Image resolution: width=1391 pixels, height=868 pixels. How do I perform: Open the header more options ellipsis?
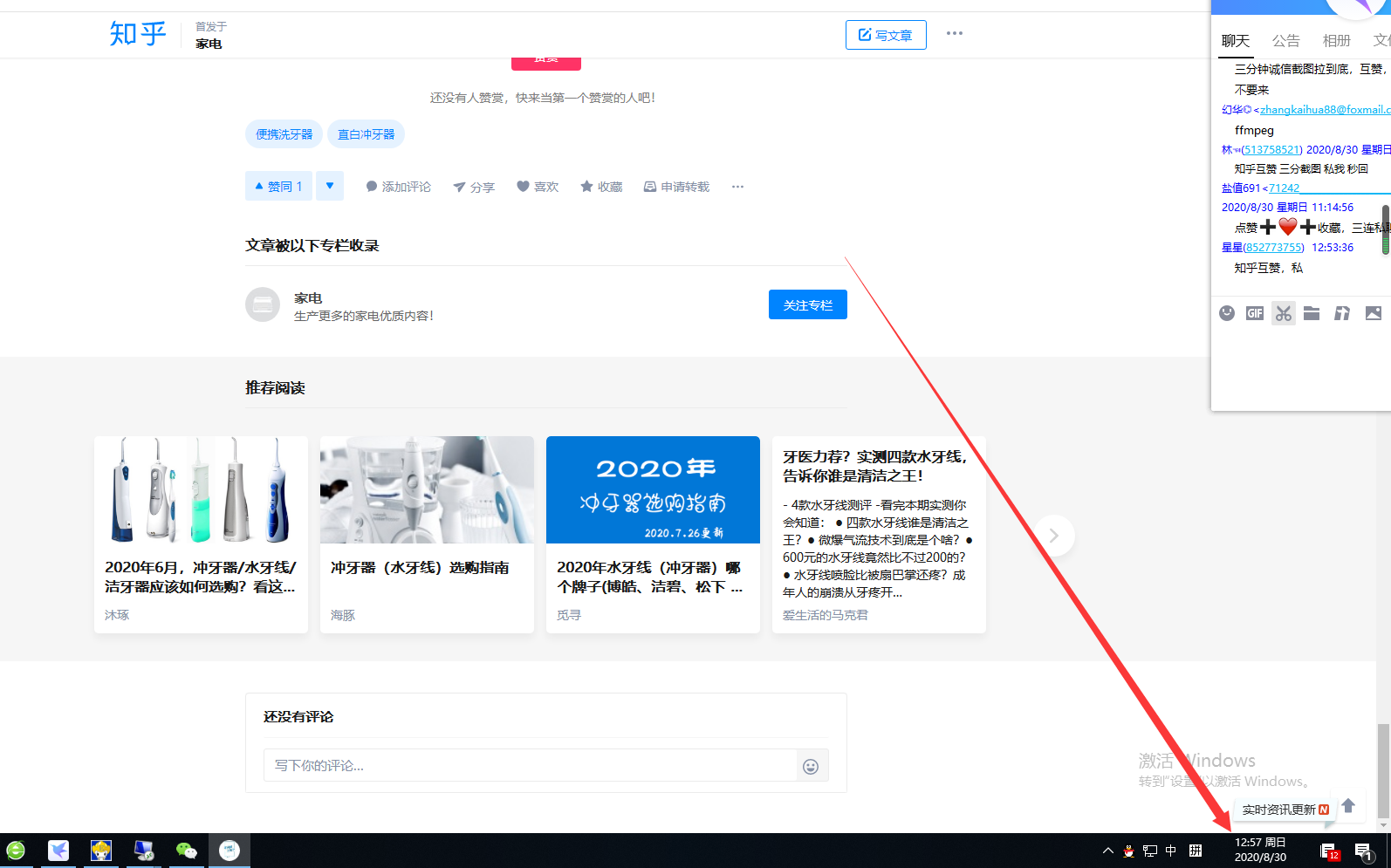click(955, 33)
